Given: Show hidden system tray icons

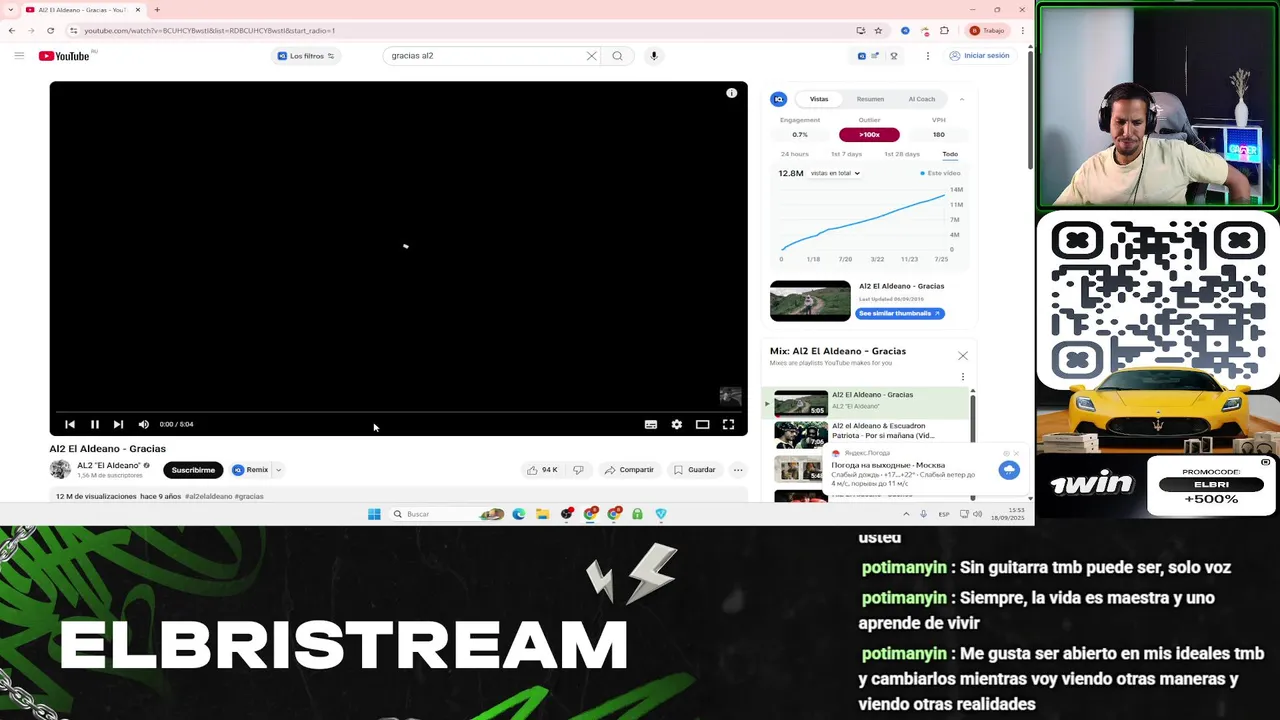Looking at the screenshot, I should coord(907,514).
